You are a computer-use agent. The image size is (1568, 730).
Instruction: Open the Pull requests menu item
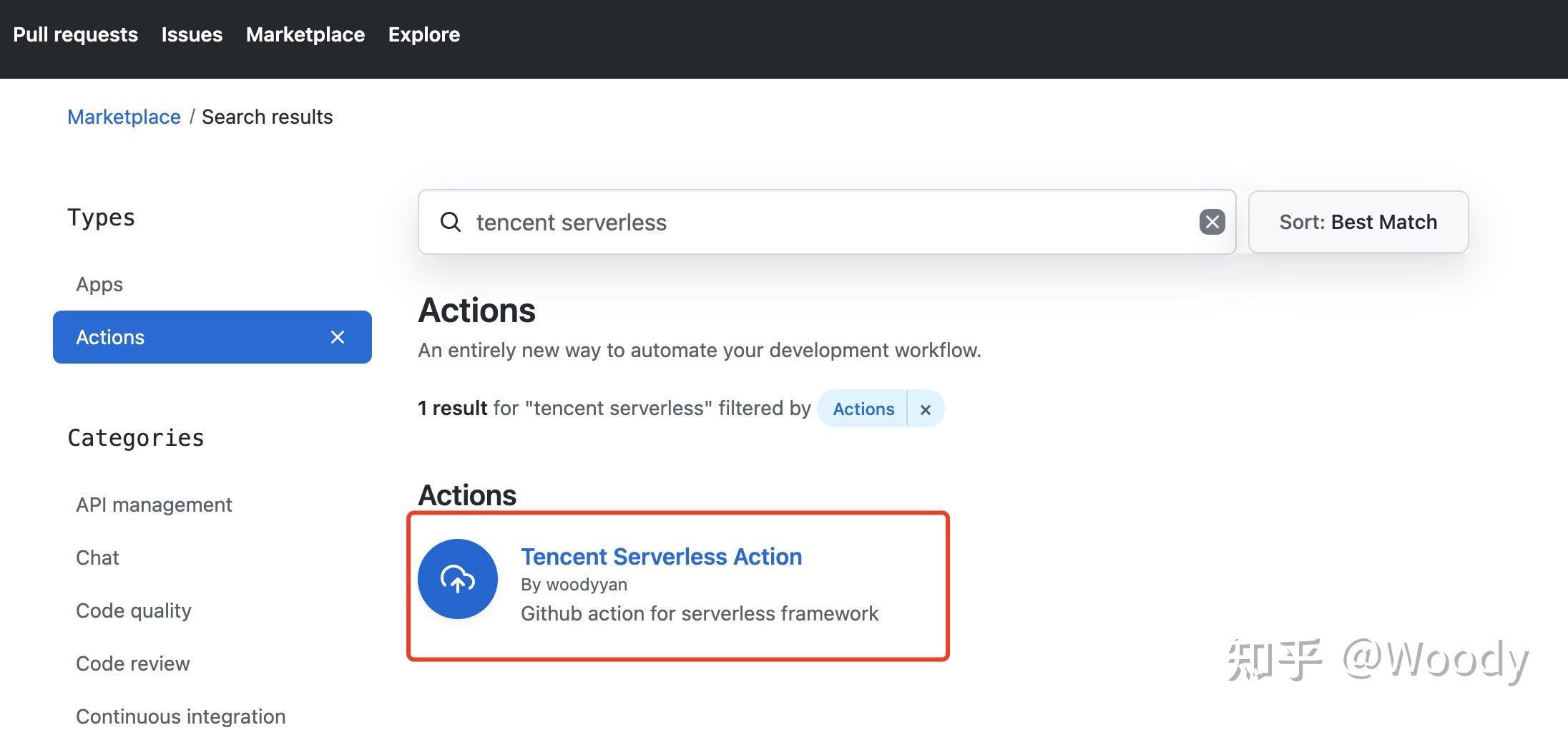[76, 34]
